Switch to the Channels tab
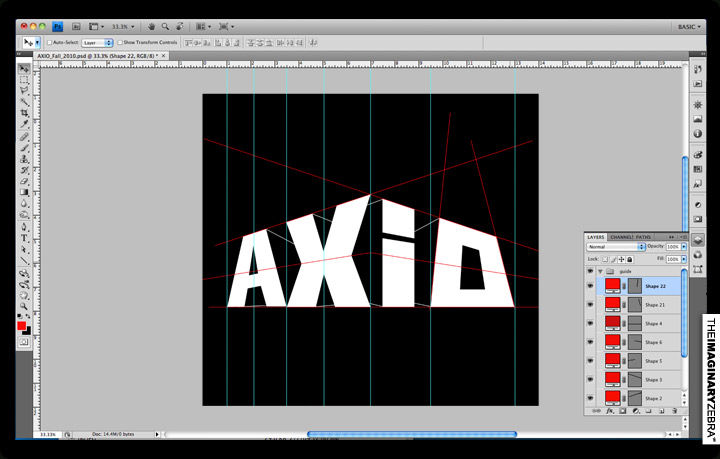 [621, 236]
